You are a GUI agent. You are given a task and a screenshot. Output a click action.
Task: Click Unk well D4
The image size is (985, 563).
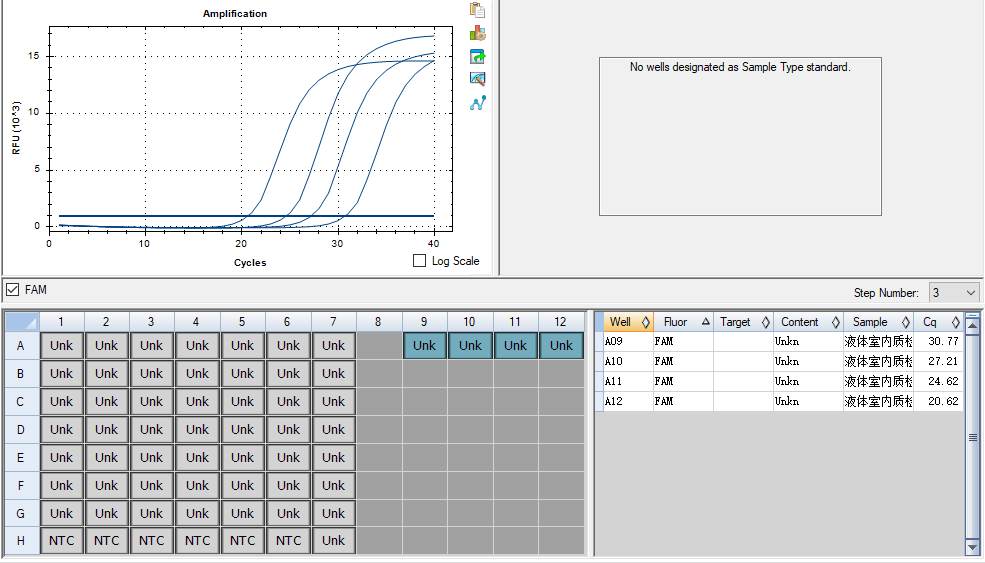(x=197, y=430)
